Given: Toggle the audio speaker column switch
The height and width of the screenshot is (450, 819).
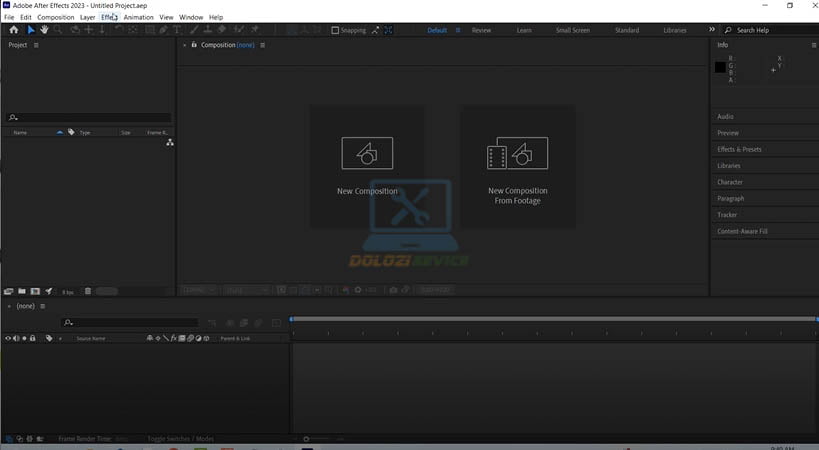Looking at the screenshot, I should tap(16, 338).
